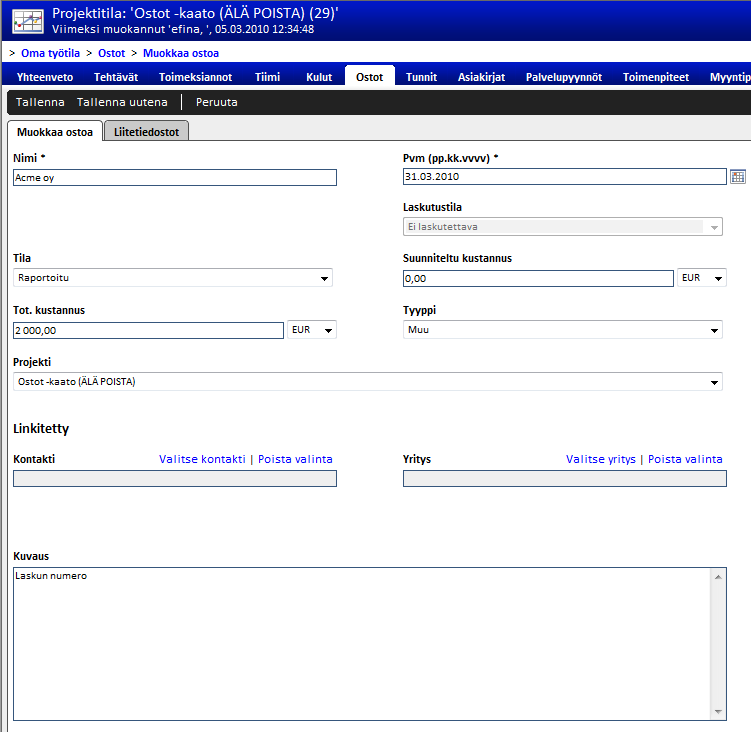Click Poista valinta next to Yritys

685,459
